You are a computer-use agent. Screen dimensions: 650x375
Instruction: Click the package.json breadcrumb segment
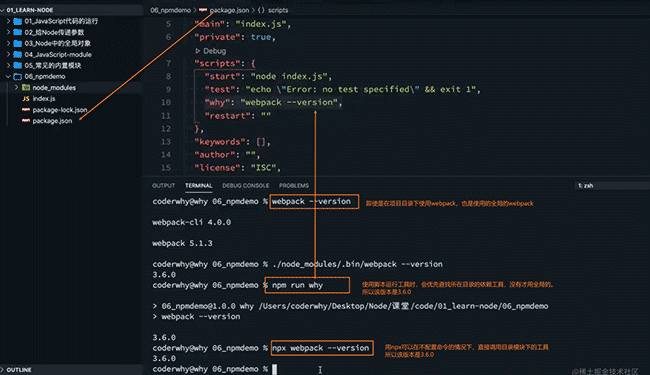229,10
